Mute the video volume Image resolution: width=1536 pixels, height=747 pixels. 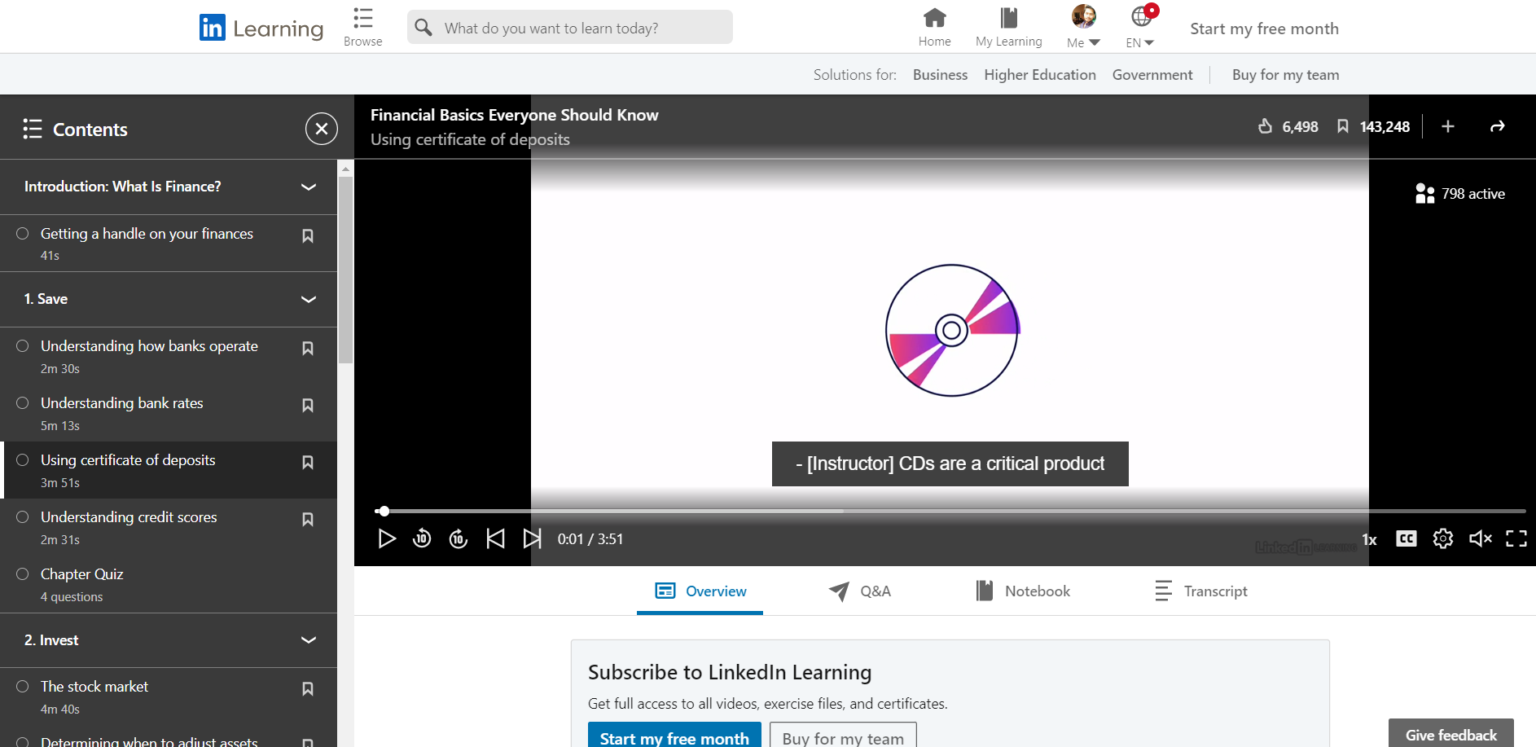click(x=1479, y=538)
